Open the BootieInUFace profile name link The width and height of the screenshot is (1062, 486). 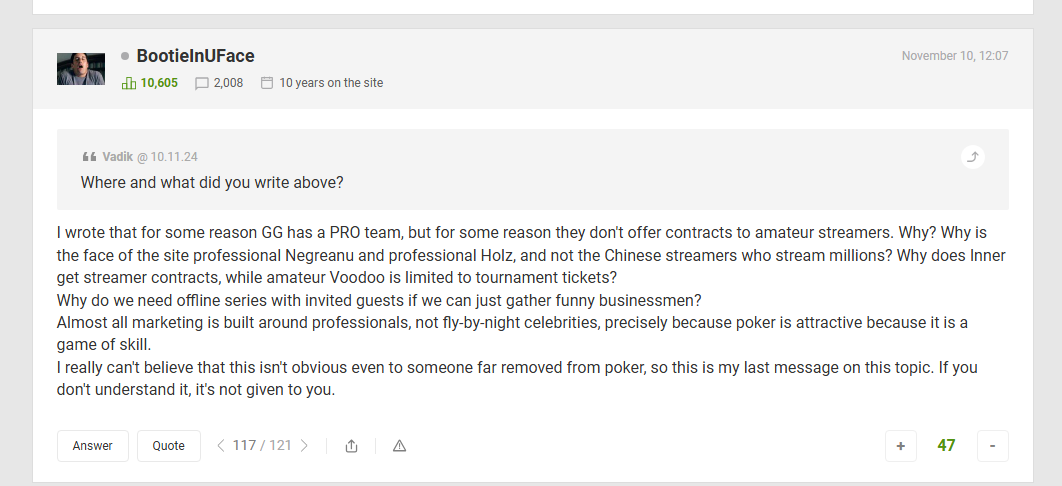pos(195,56)
